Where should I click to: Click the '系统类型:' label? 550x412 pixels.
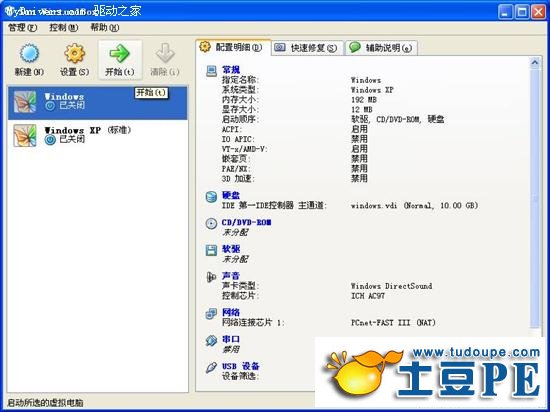point(240,90)
